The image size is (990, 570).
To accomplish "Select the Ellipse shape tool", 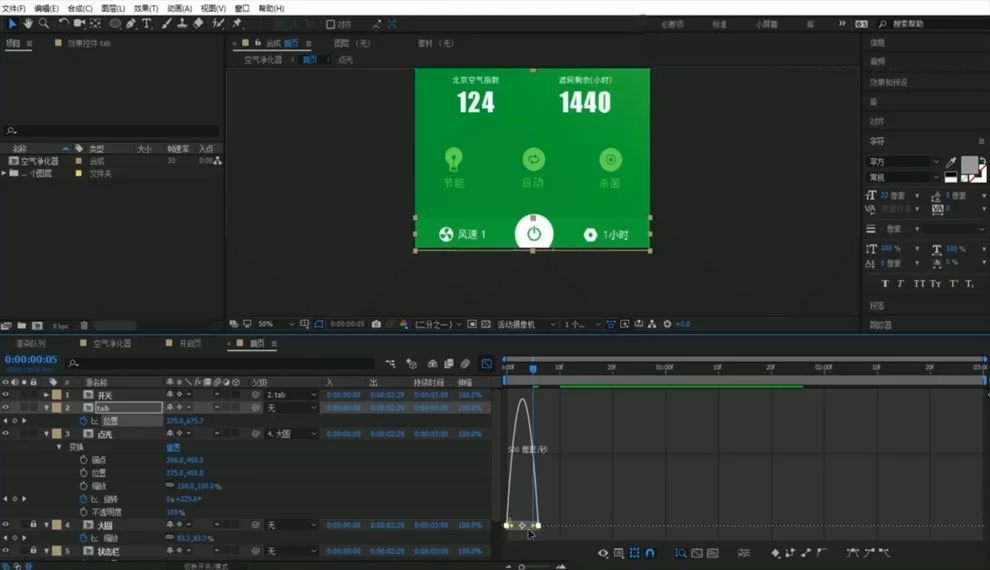I will point(115,24).
